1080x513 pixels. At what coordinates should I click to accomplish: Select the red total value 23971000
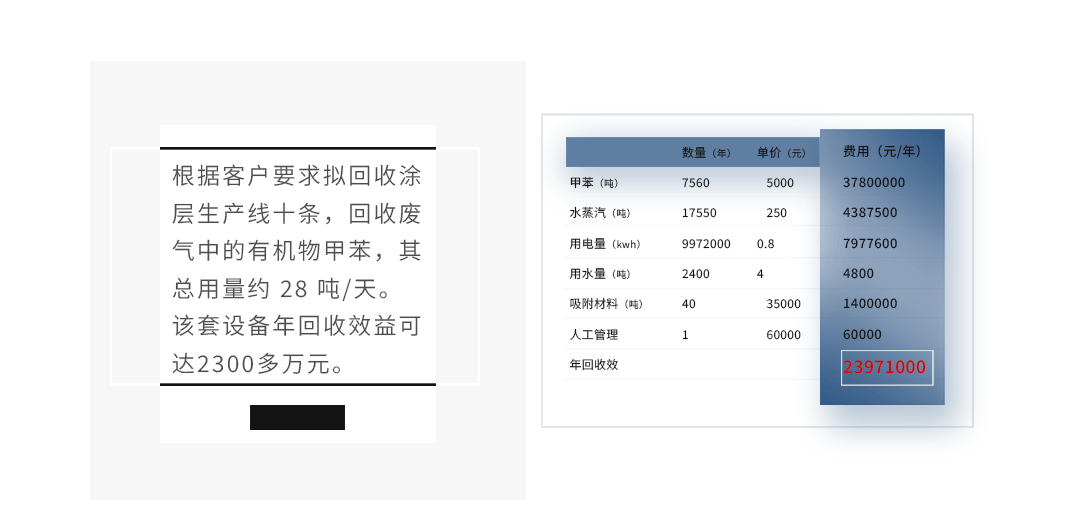click(x=885, y=367)
